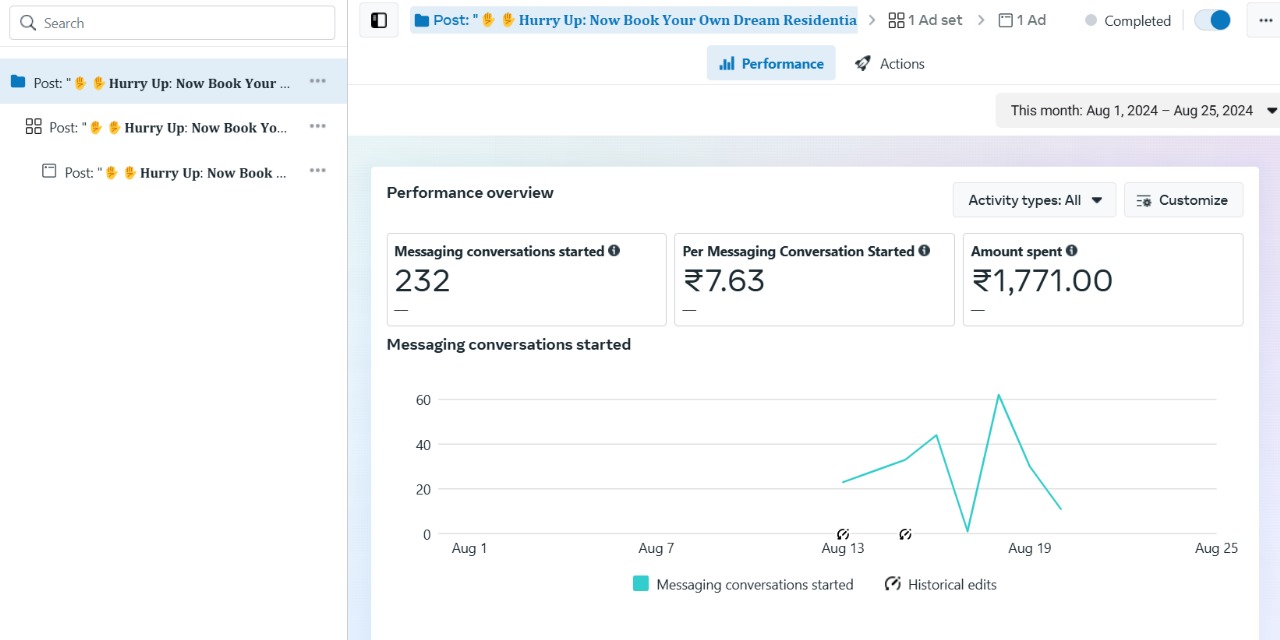
Task: Click the Actions rocket icon
Action: [862, 63]
